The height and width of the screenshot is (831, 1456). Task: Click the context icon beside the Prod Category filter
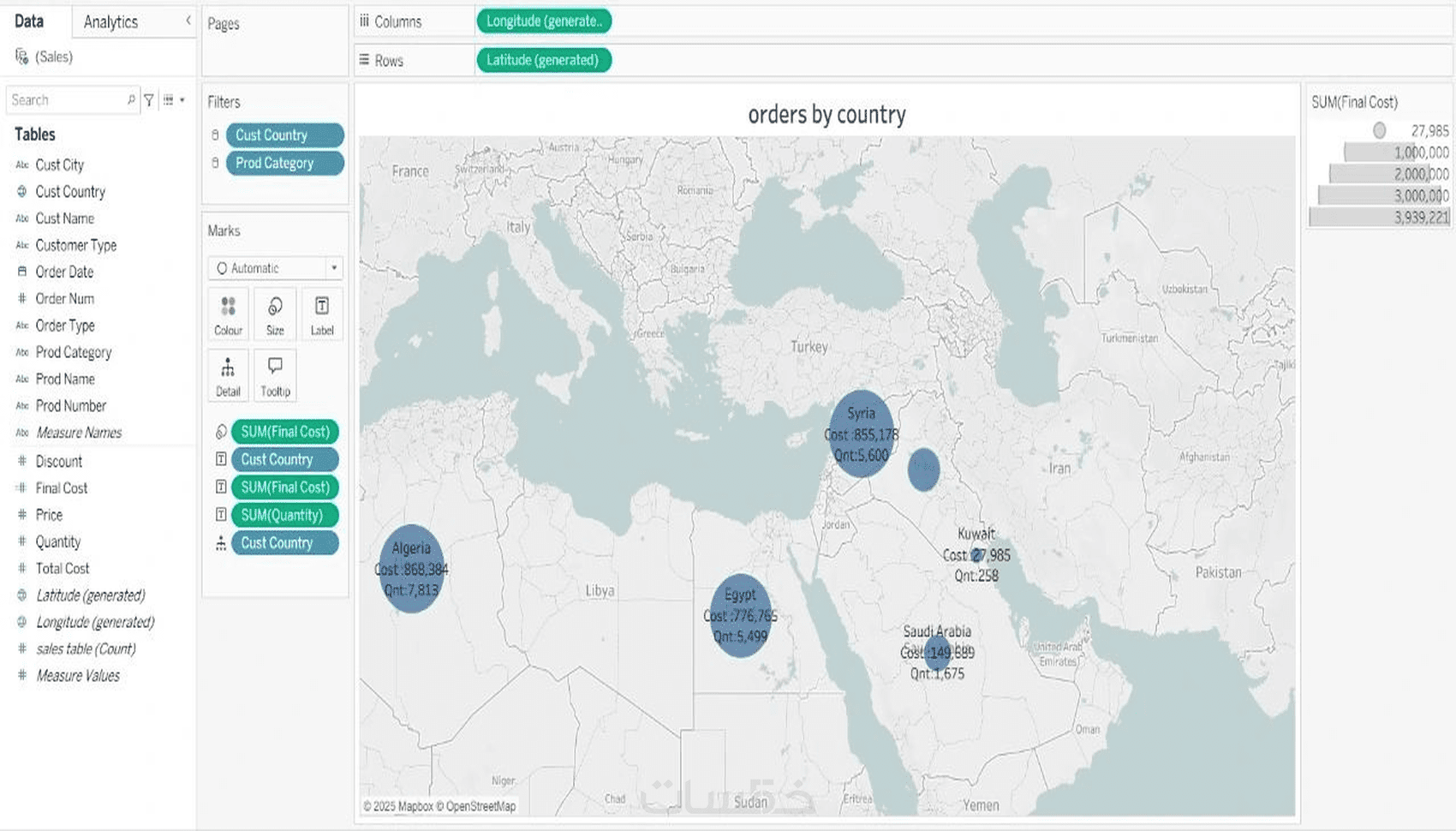(x=215, y=163)
